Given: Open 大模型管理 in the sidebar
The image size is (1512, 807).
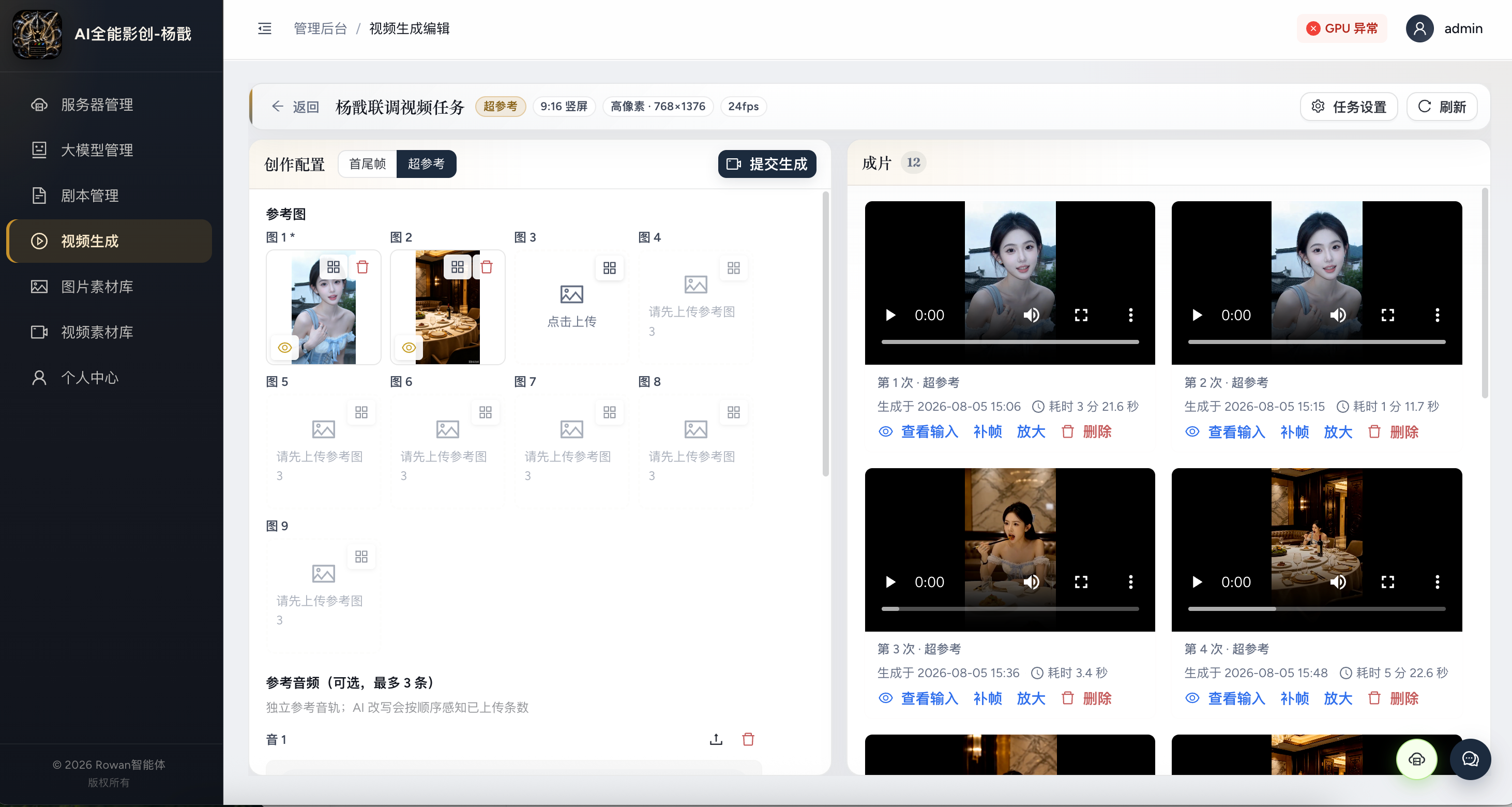Looking at the screenshot, I should pos(109,150).
